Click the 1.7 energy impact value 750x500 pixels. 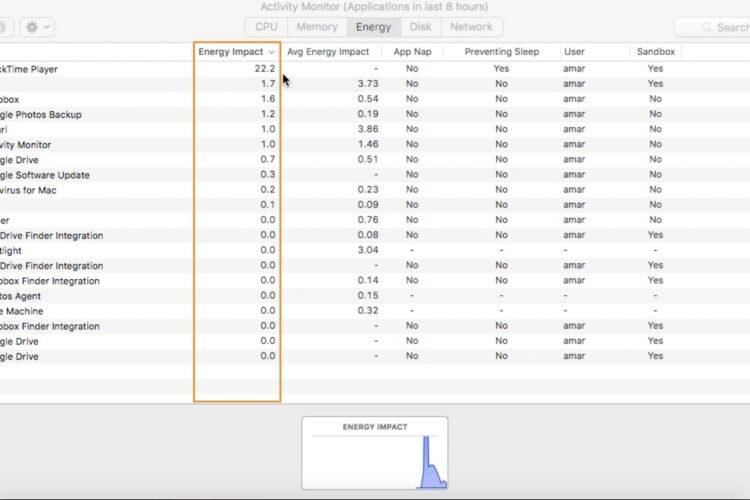point(268,84)
